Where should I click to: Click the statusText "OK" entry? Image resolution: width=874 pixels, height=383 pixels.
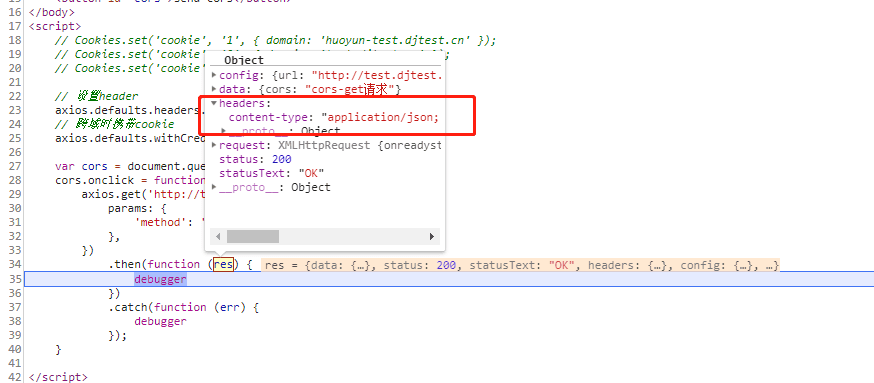coord(271,173)
